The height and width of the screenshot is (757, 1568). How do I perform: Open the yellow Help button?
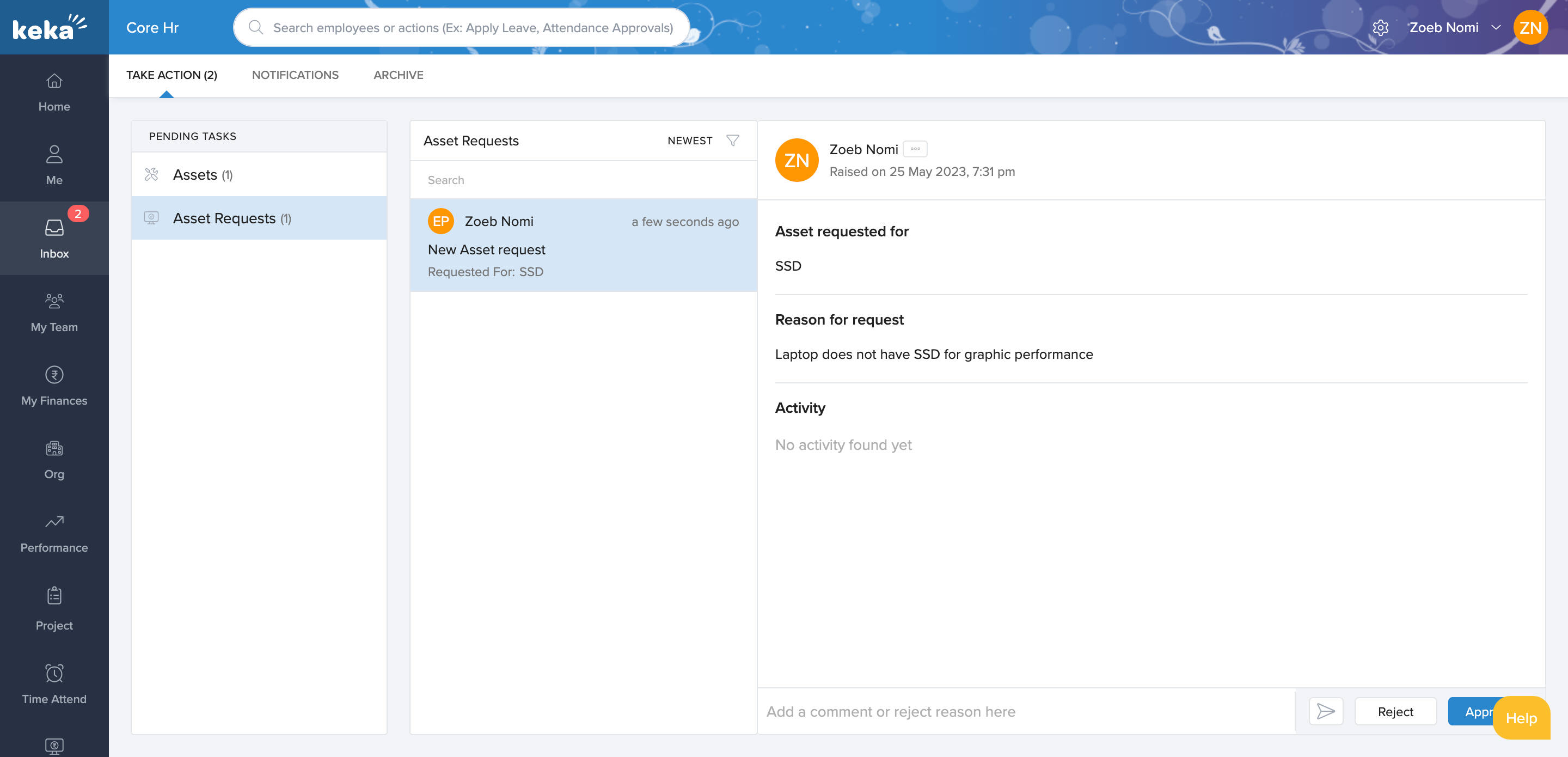coord(1521,719)
